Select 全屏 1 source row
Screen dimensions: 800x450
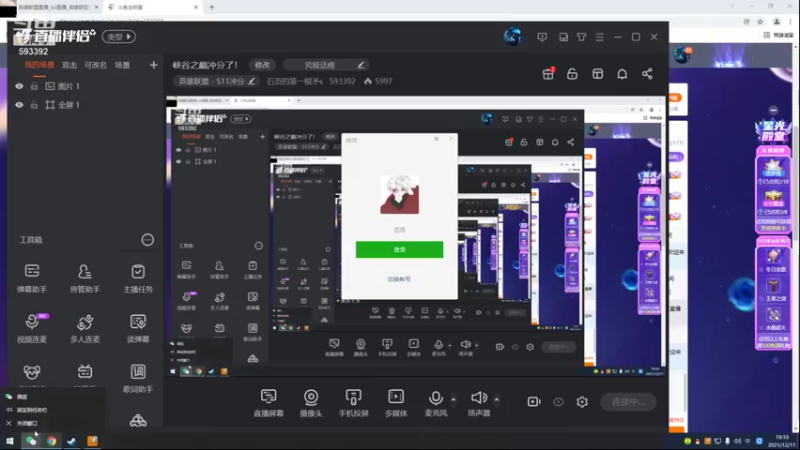[85, 105]
